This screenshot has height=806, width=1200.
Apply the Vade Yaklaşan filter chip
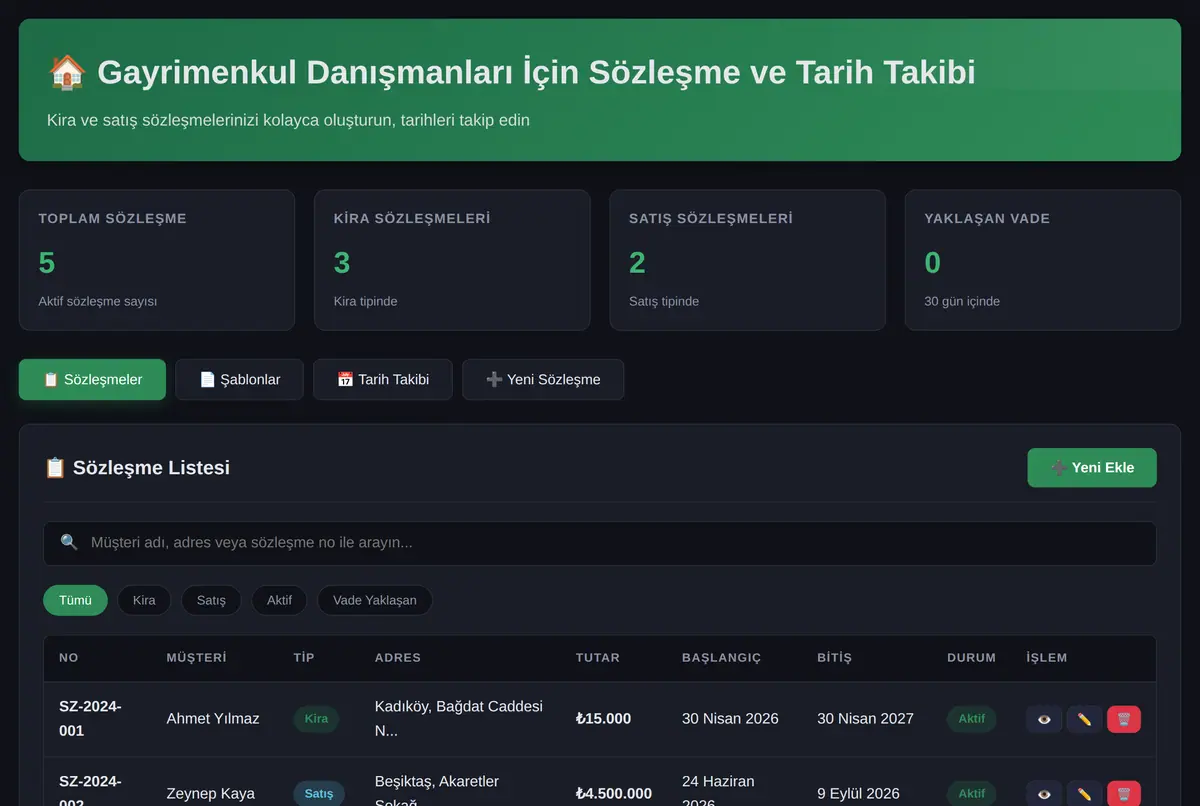coord(374,600)
